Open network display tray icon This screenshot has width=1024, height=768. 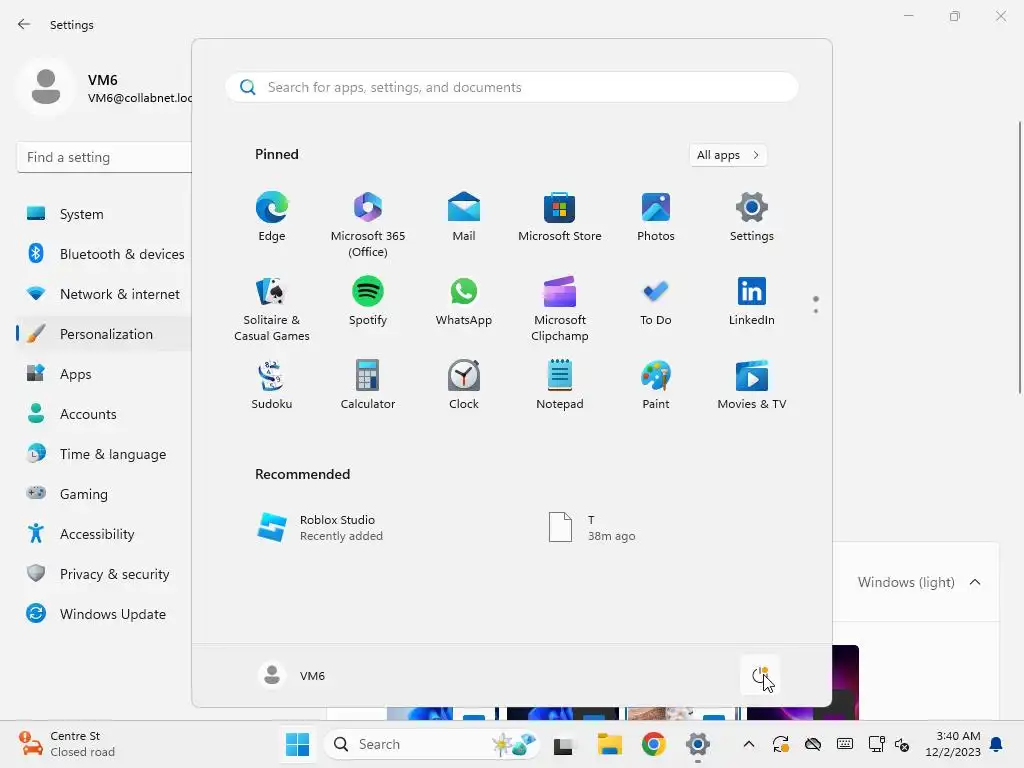[876, 744]
